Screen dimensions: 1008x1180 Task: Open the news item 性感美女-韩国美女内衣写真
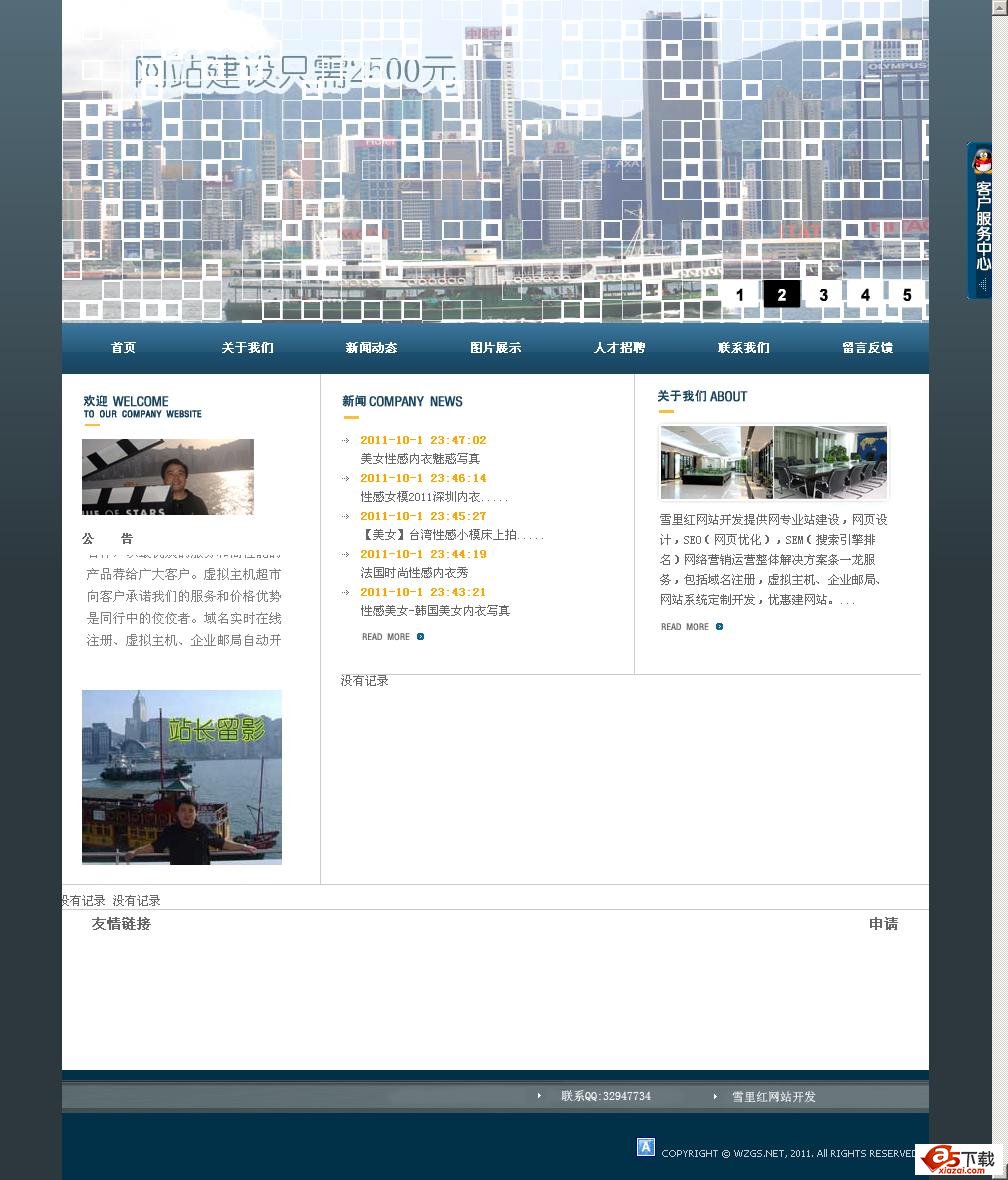click(x=435, y=611)
